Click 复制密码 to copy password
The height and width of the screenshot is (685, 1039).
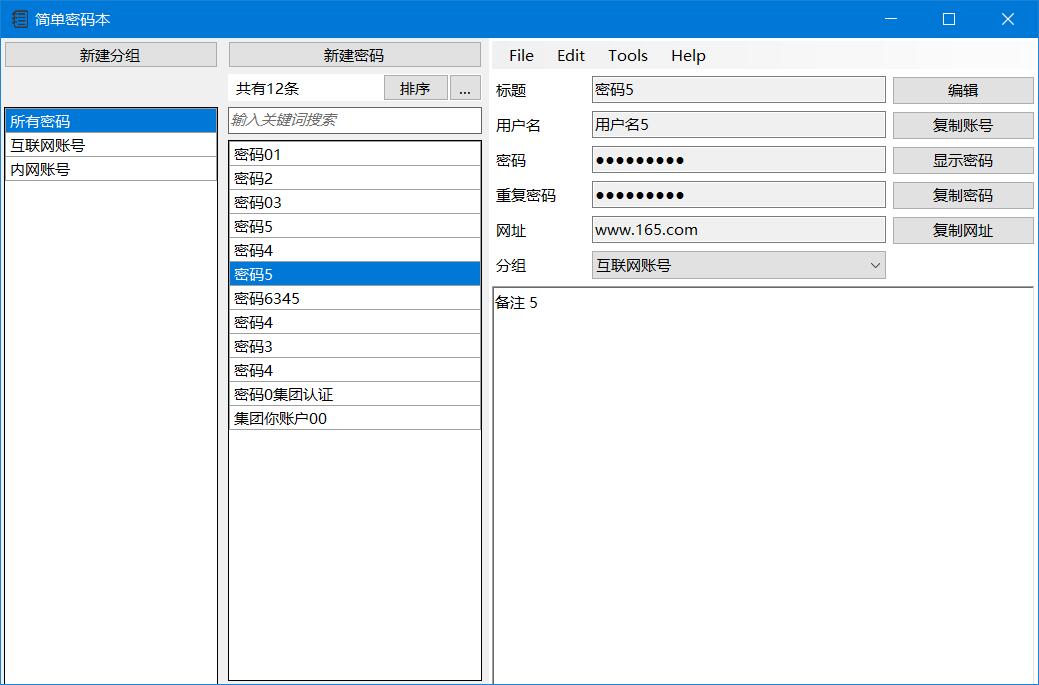pos(962,195)
